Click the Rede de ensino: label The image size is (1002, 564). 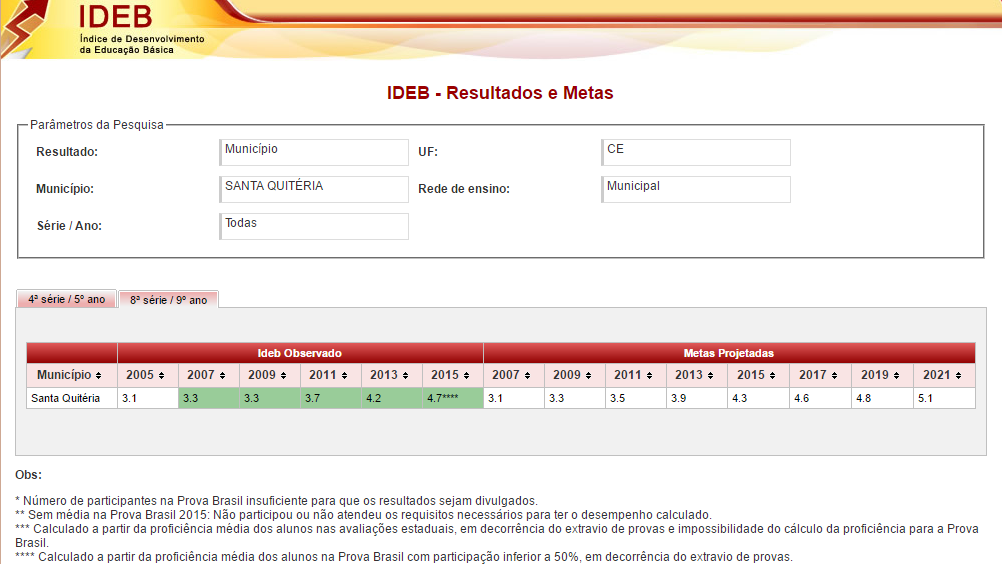[x=464, y=189]
